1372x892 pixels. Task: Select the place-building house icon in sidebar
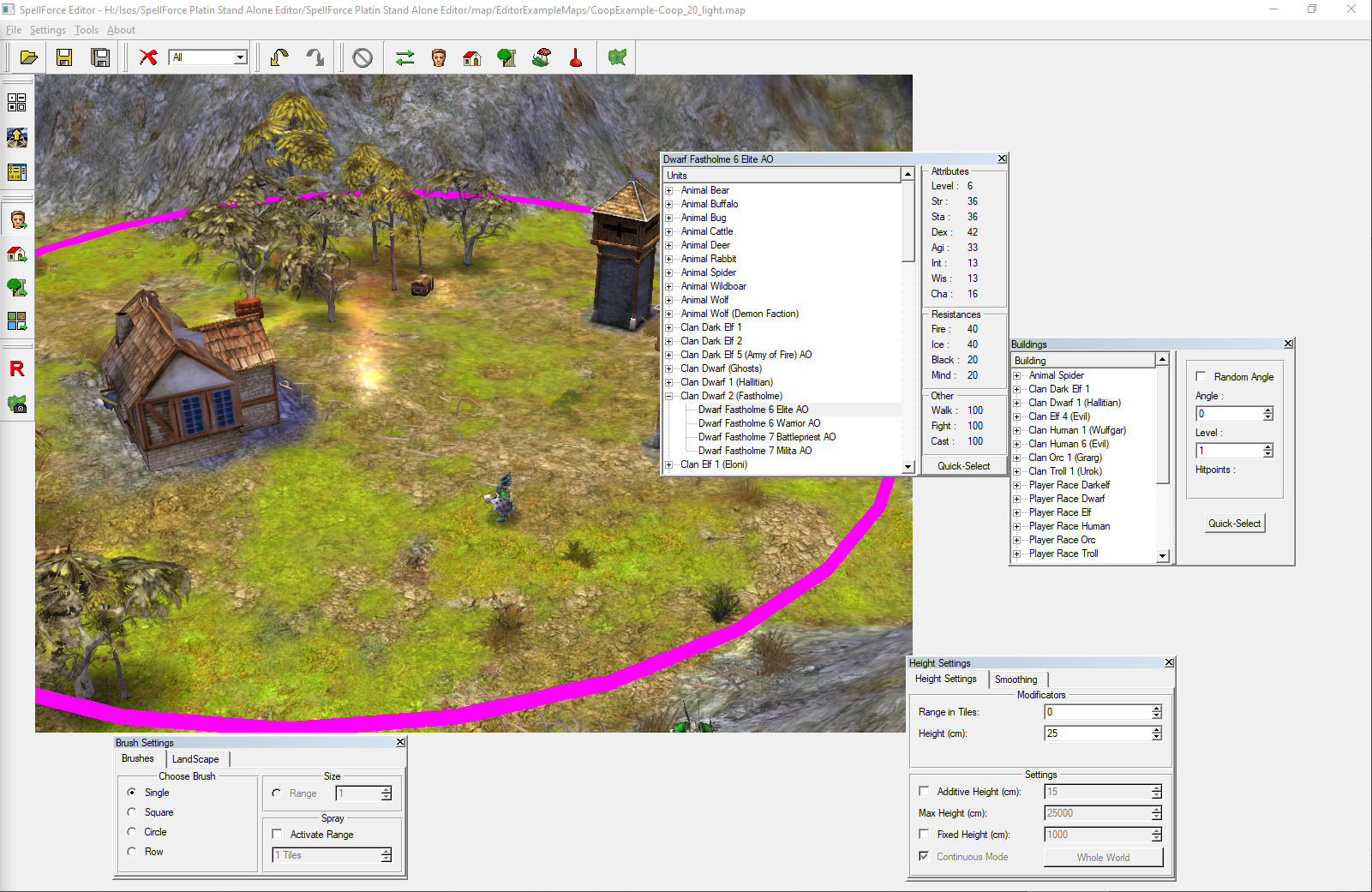pos(17,254)
